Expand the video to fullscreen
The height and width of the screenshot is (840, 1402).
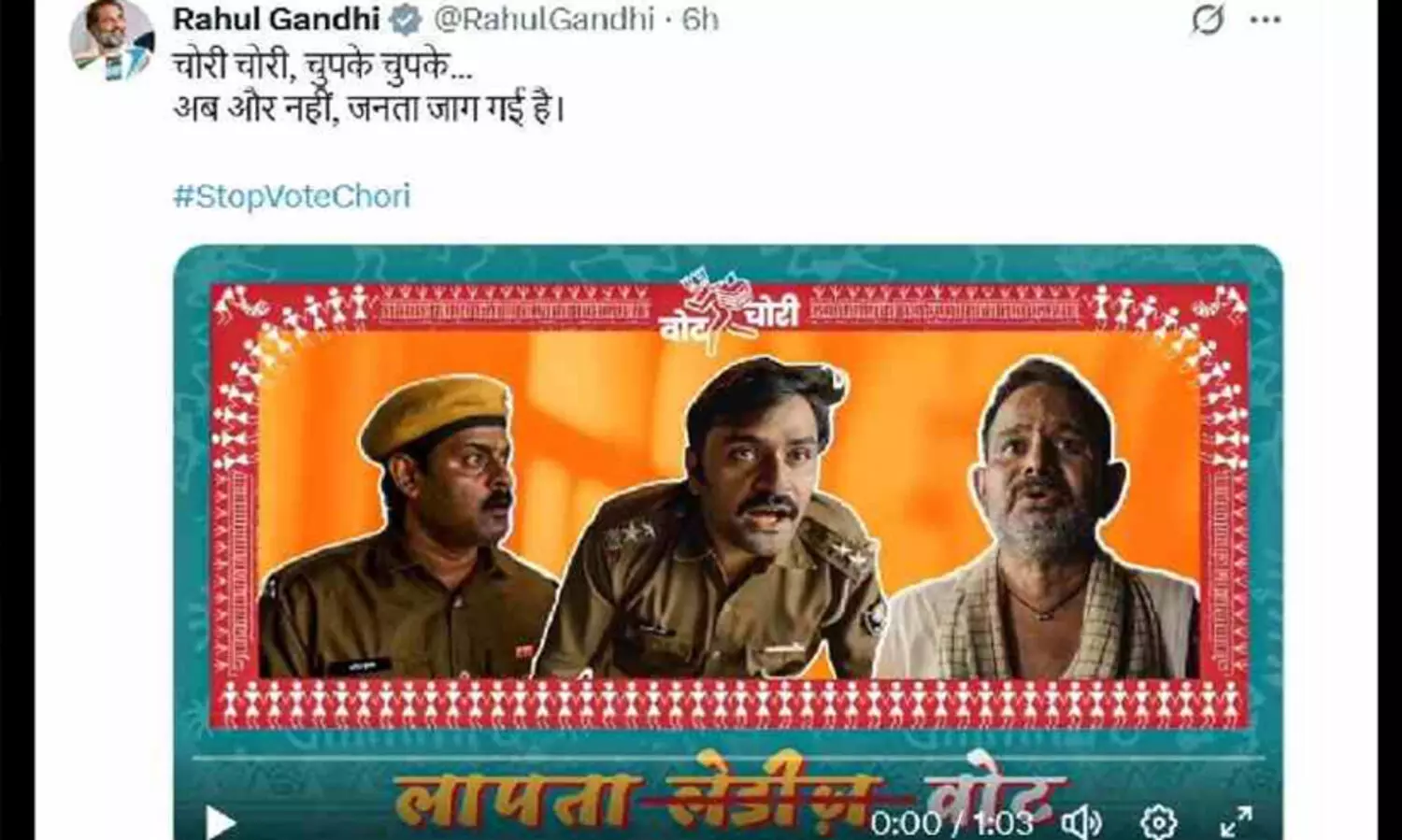[1237, 822]
